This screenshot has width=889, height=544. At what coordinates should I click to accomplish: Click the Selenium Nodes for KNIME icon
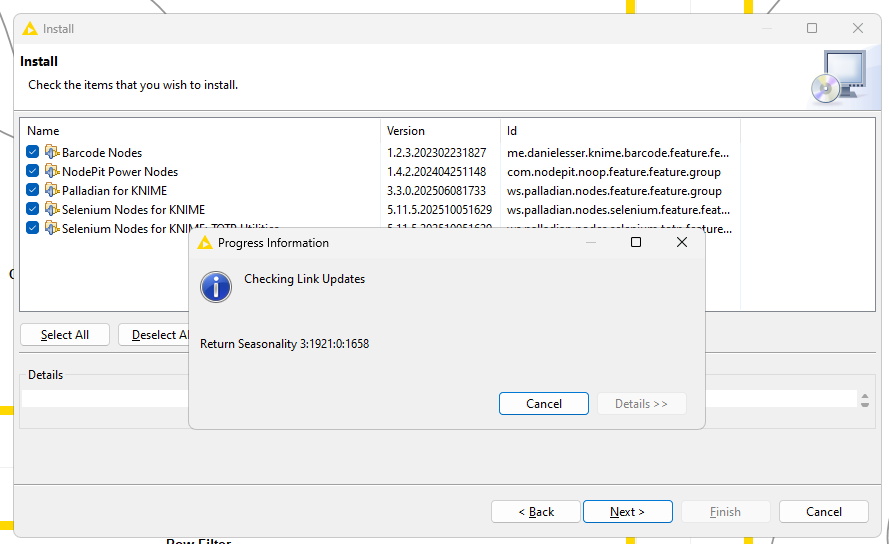click(52, 210)
